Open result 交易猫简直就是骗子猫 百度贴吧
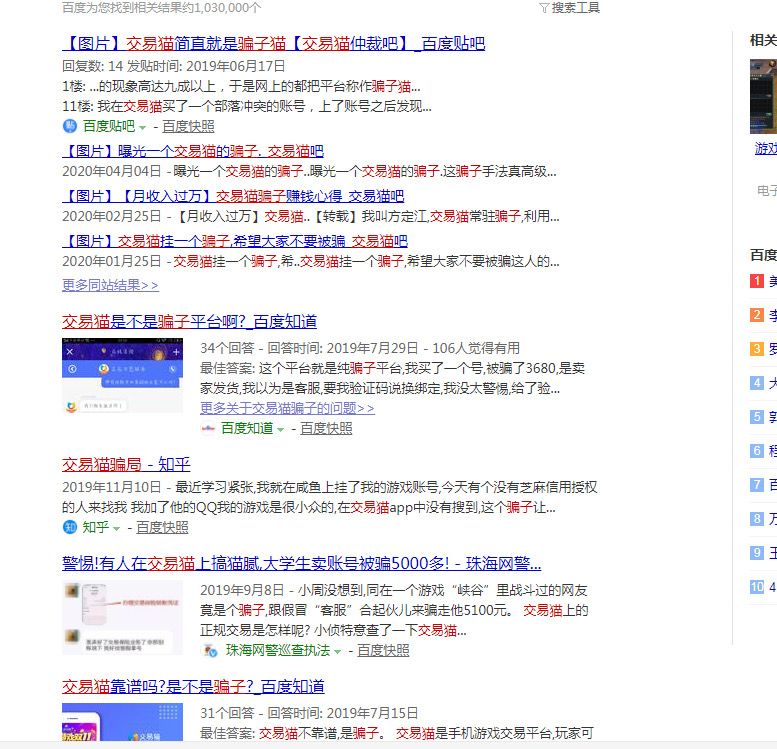Image resolution: width=777 pixels, height=749 pixels. (274, 44)
